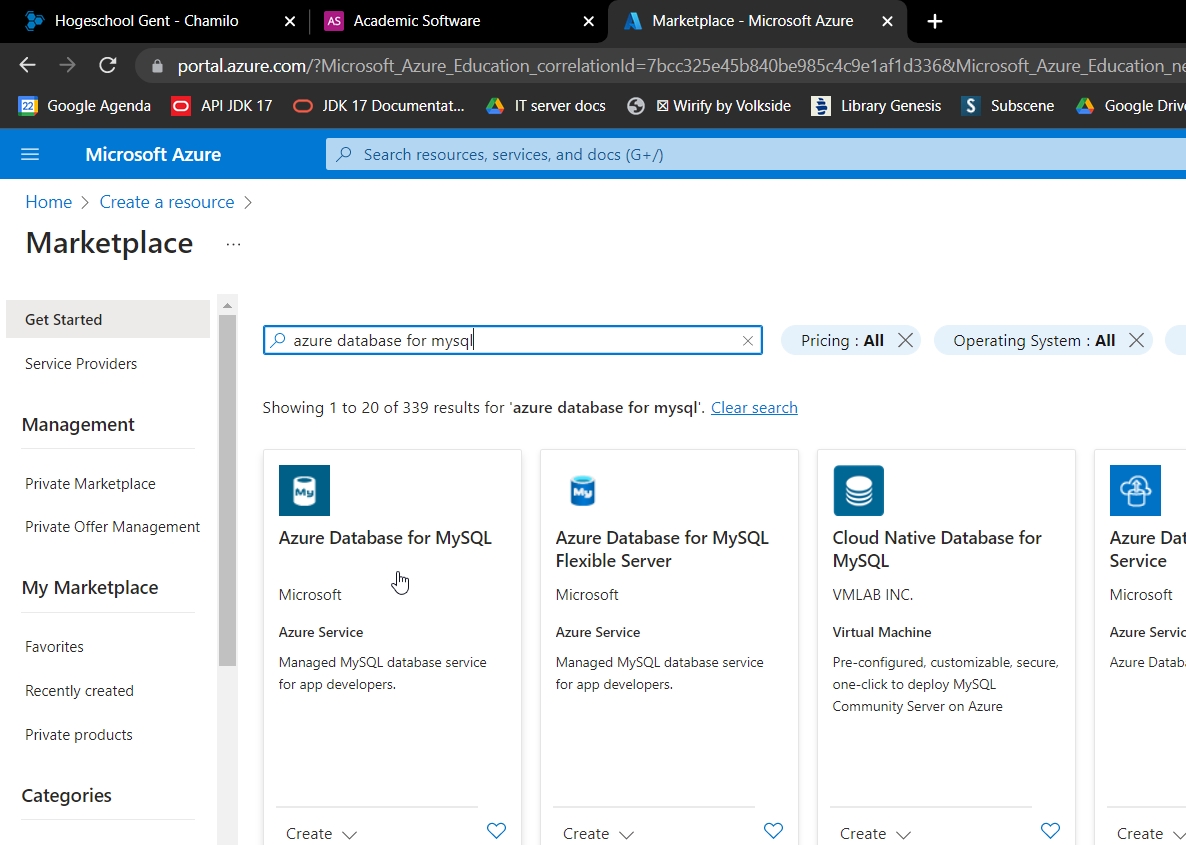Favorite MySQL Flexible Server with heart icon
This screenshot has height=845, width=1186.
[773, 831]
